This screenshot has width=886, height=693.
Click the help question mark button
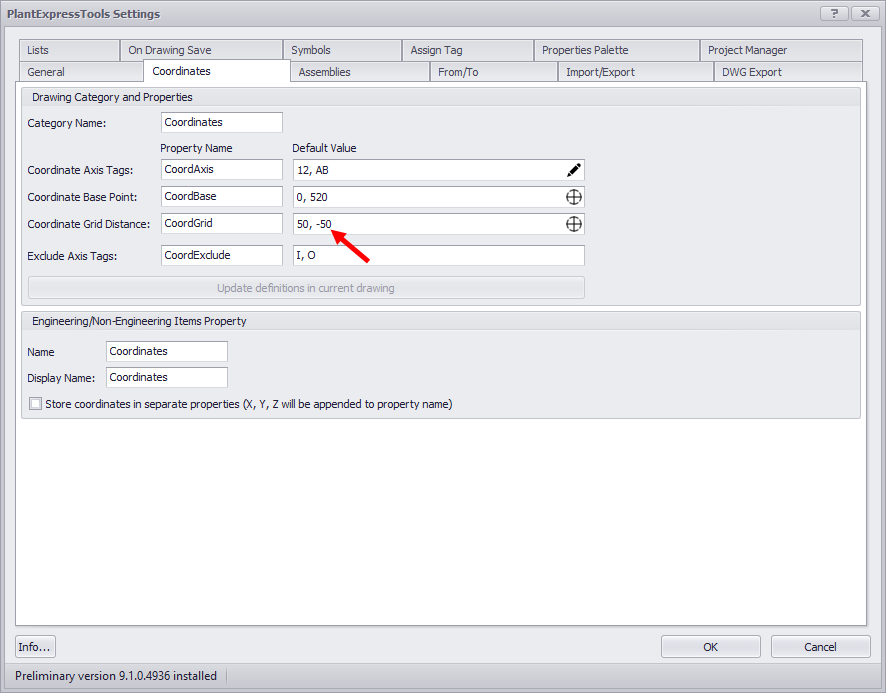pos(834,13)
